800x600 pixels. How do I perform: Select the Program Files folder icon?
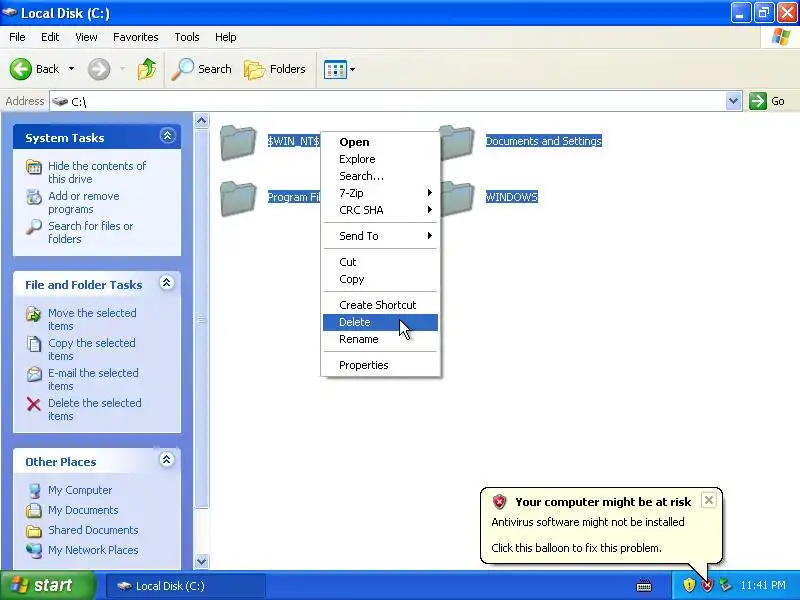(x=238, y=198)
